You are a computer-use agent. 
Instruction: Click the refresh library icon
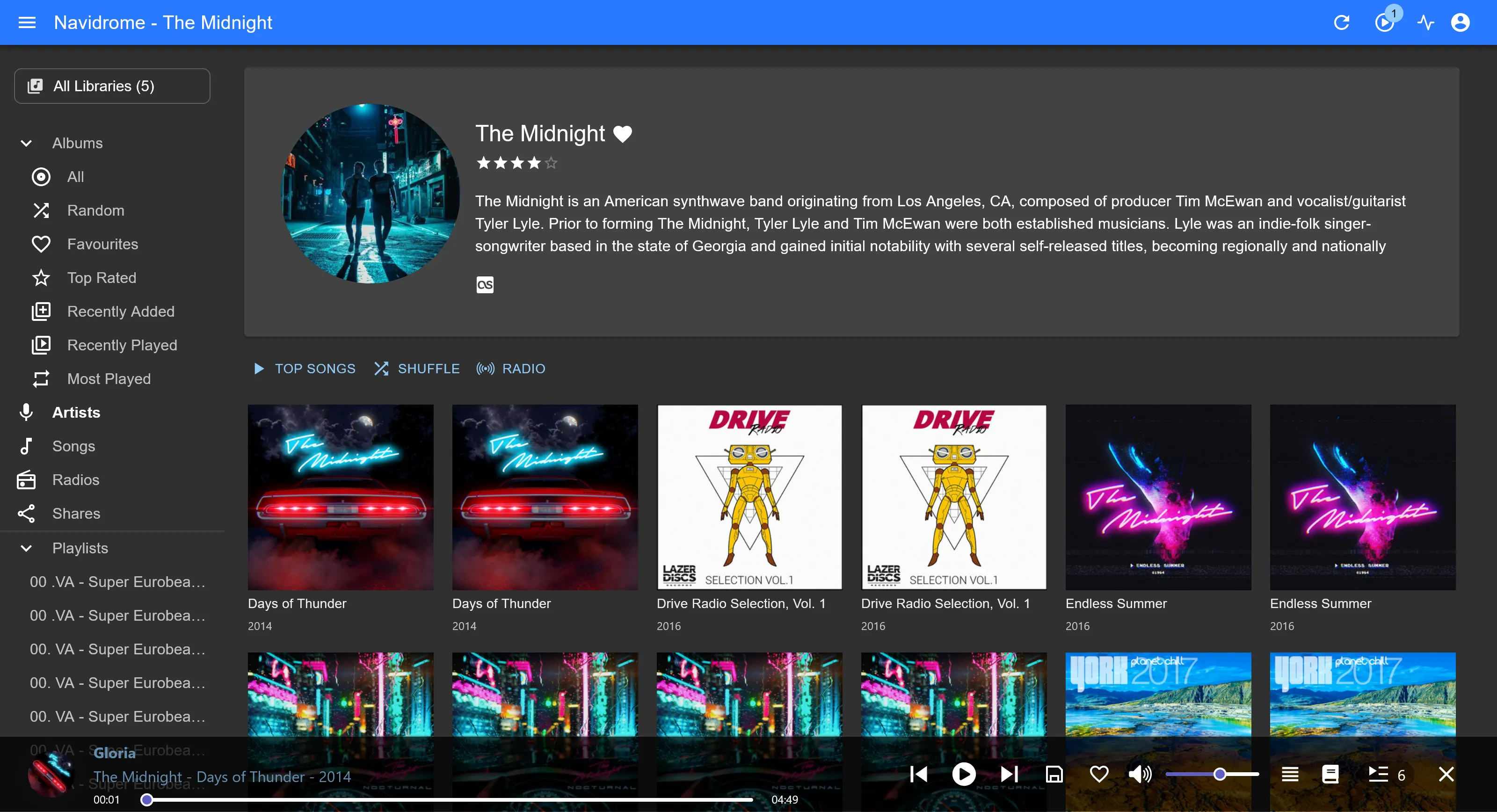1341,22
